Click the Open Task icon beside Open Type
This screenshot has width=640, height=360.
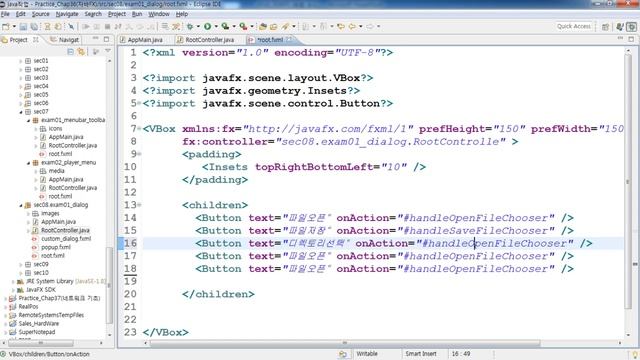pos(273,27)
